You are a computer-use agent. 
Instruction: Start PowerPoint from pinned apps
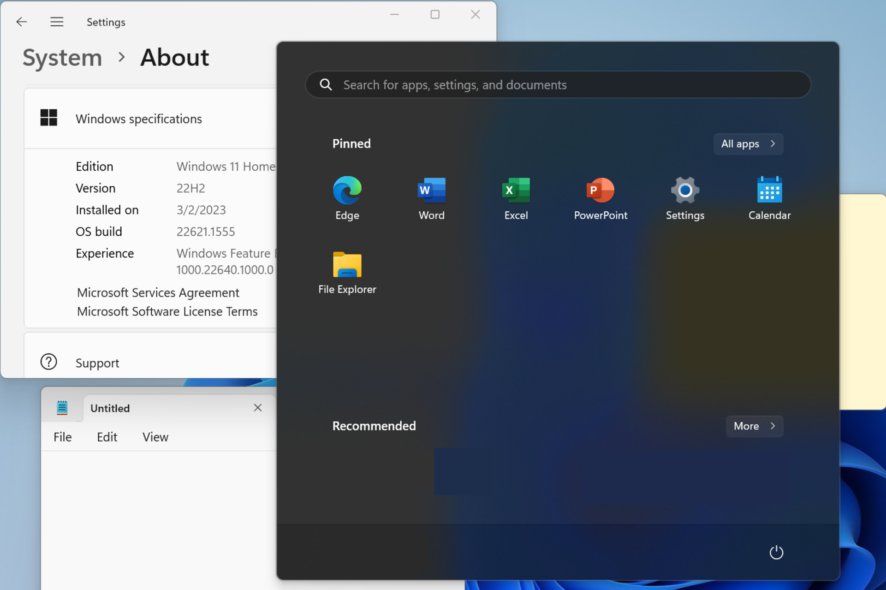pyautogui.click(x=601, y=198)
